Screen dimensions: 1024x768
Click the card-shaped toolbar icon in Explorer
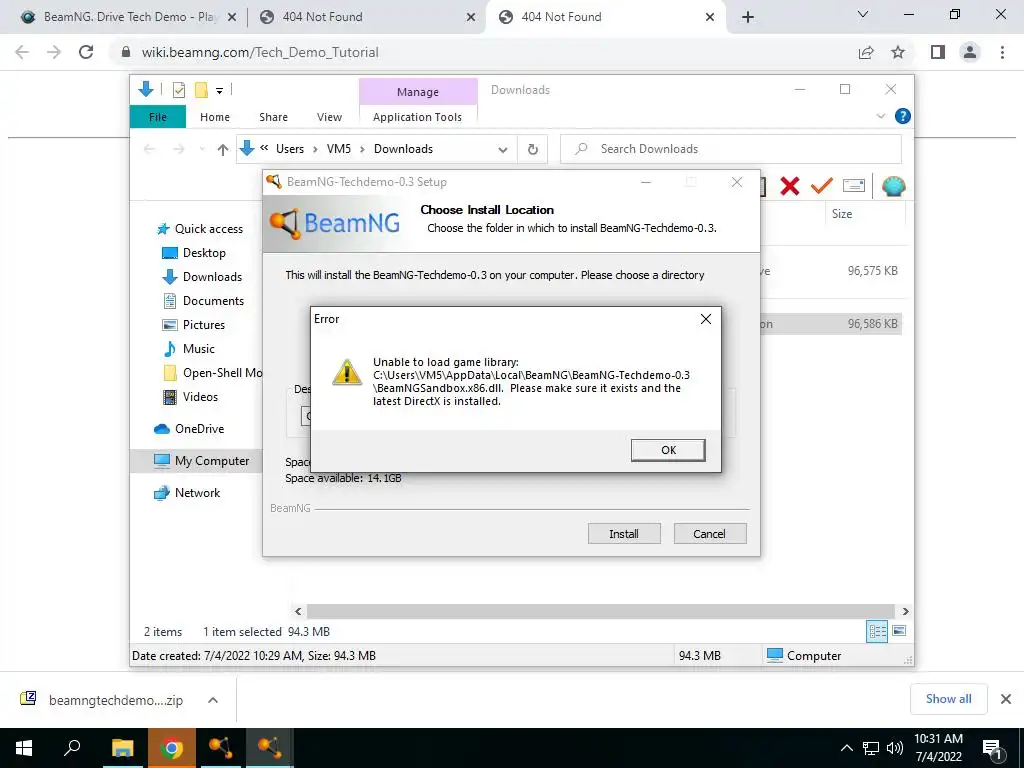(854, 186)
